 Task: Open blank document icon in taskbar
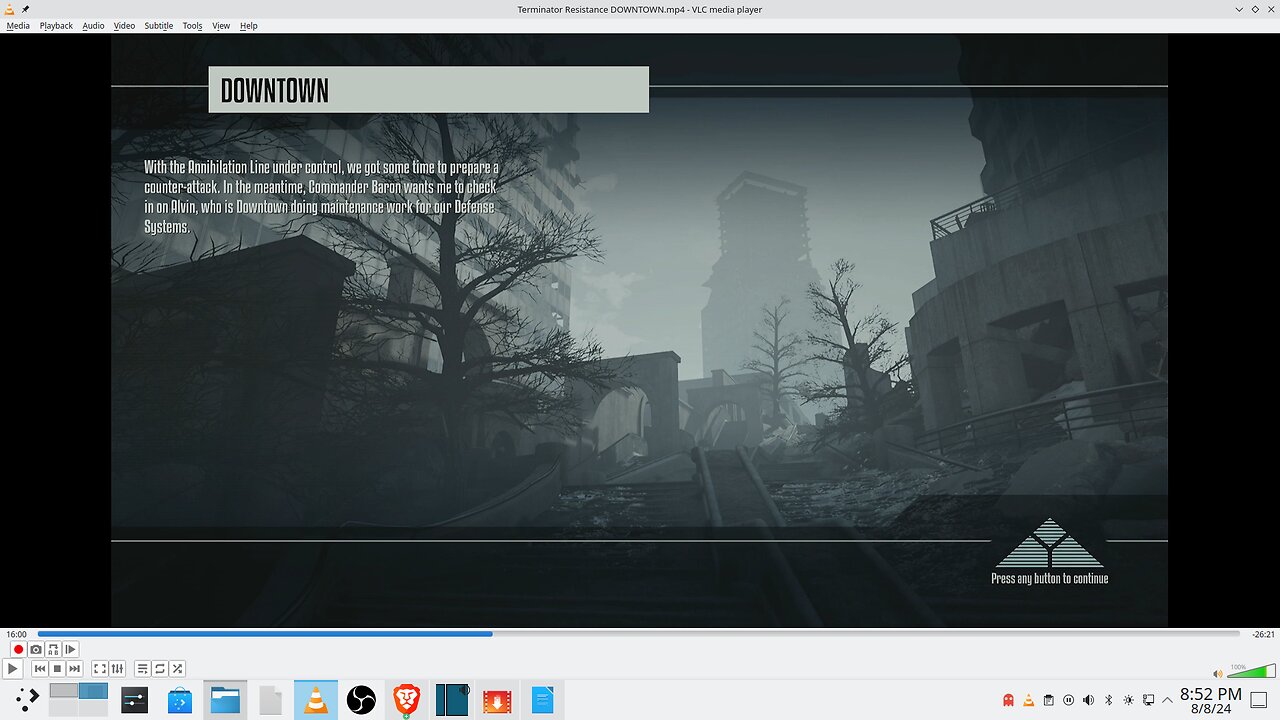point(270,700)
